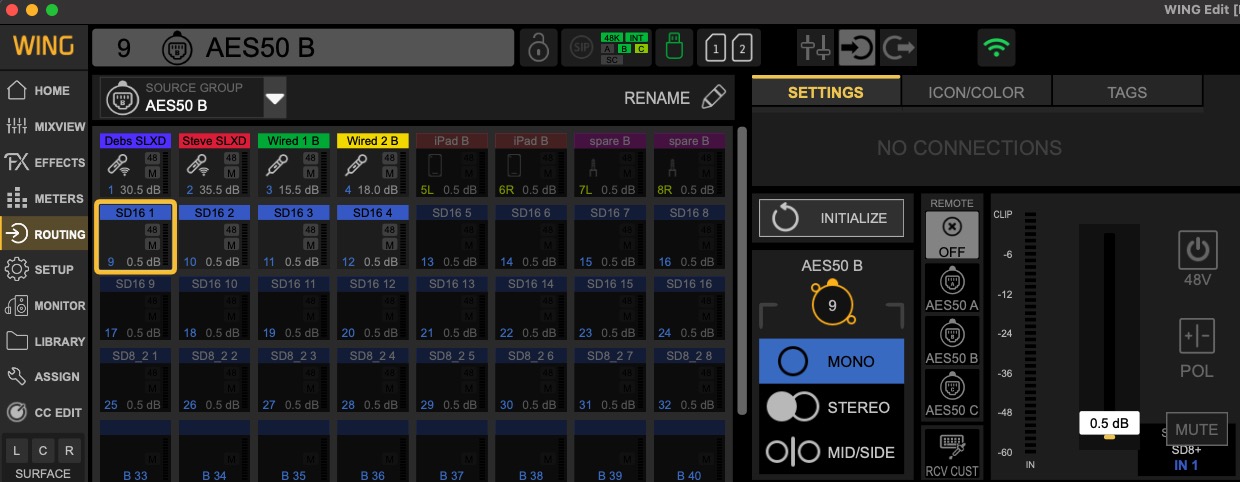Click the INITIALIZE button
Viewport: 1240px width, 482px height.
[831, 217]
